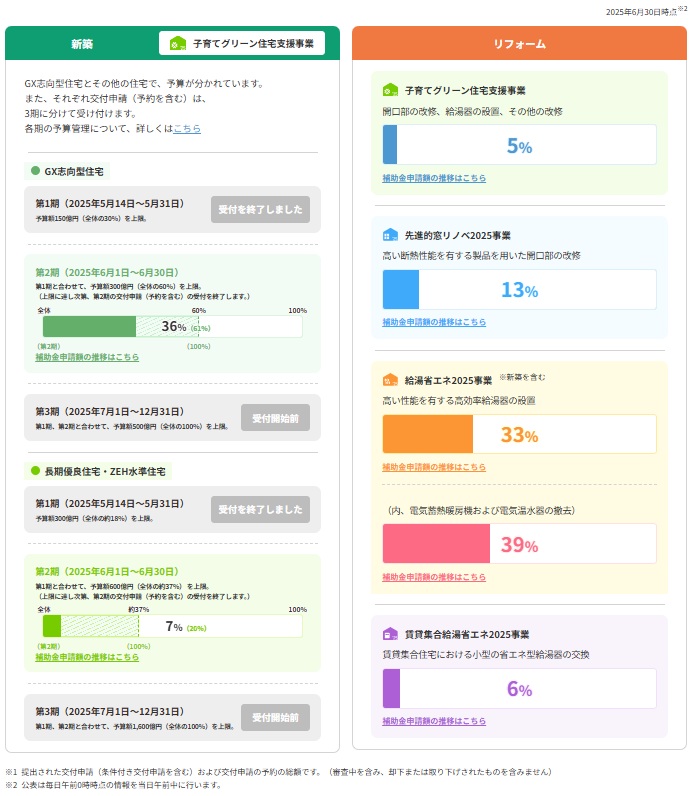Click purple 賃貸集合給湯省エネ2025事業 house icon
The height and width of the screenshot is (796, 693).
tap(390, 634)
